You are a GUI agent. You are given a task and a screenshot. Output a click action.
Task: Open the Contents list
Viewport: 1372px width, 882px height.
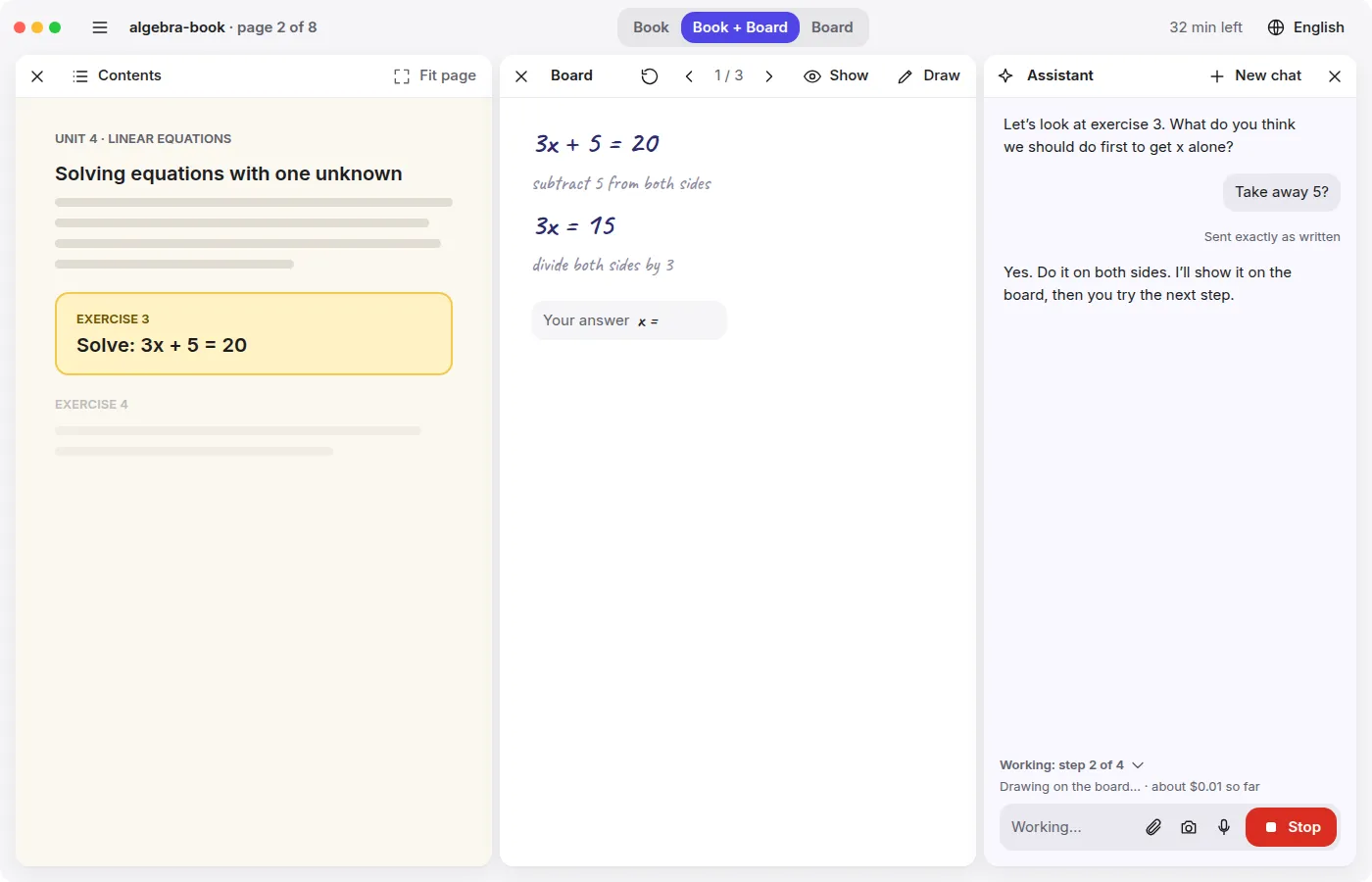117,75
